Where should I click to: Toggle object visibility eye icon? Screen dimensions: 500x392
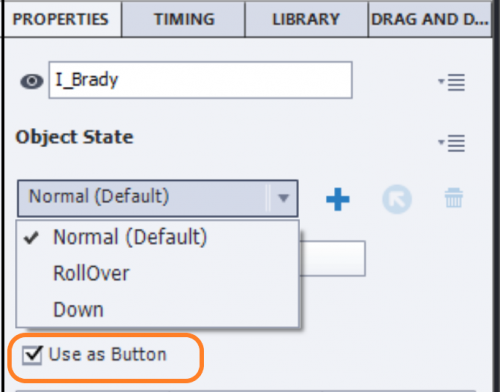(32, 81)
